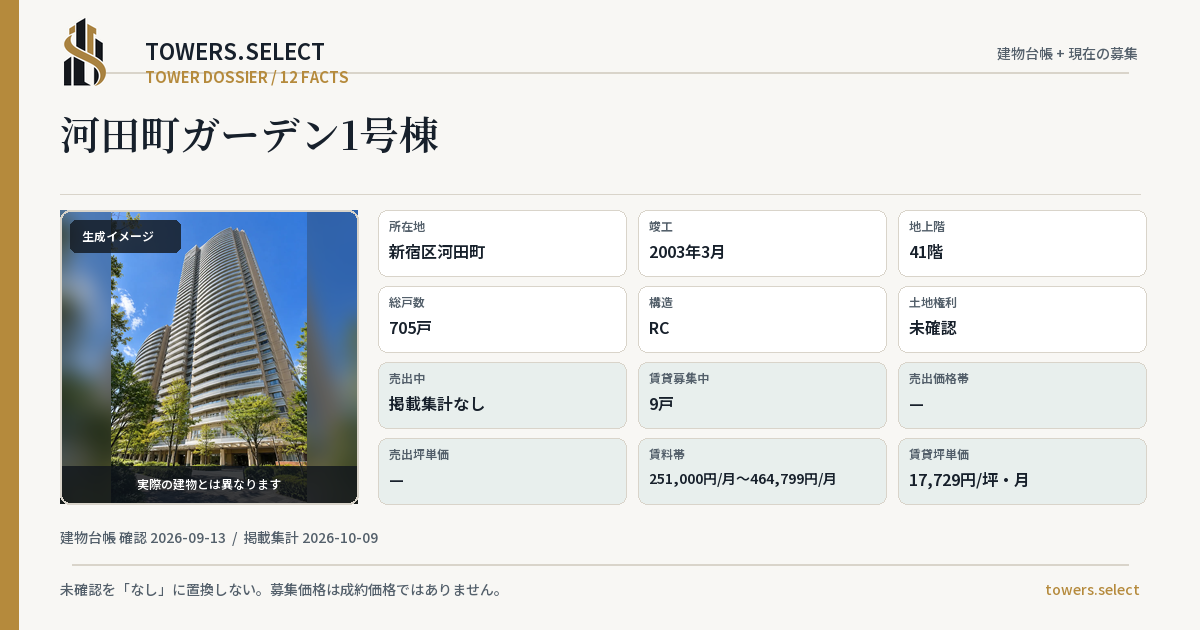Click the 売出坪単価 card

(x=502, y=471)
